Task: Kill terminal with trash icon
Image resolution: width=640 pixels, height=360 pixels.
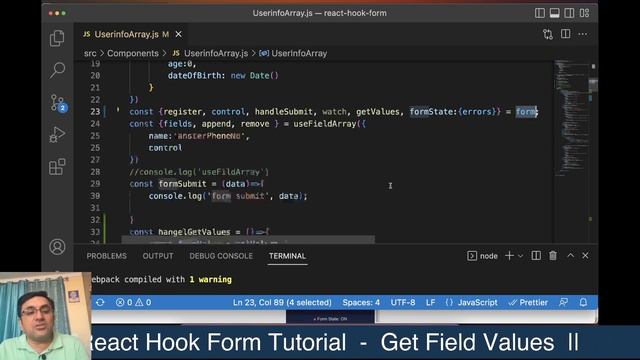Action: [x=553, y=256]
